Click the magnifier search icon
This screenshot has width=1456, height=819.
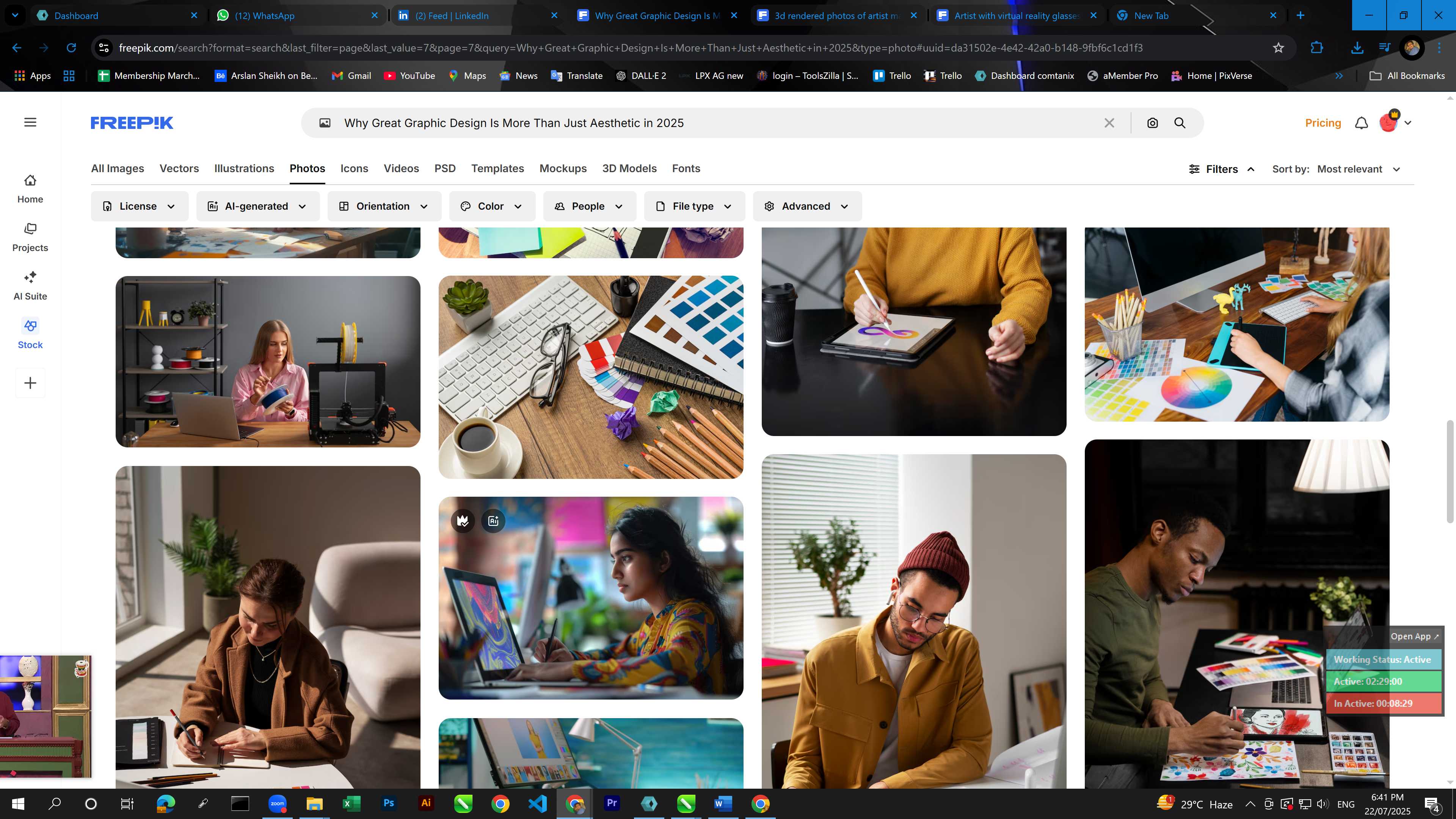[1180, 122]
